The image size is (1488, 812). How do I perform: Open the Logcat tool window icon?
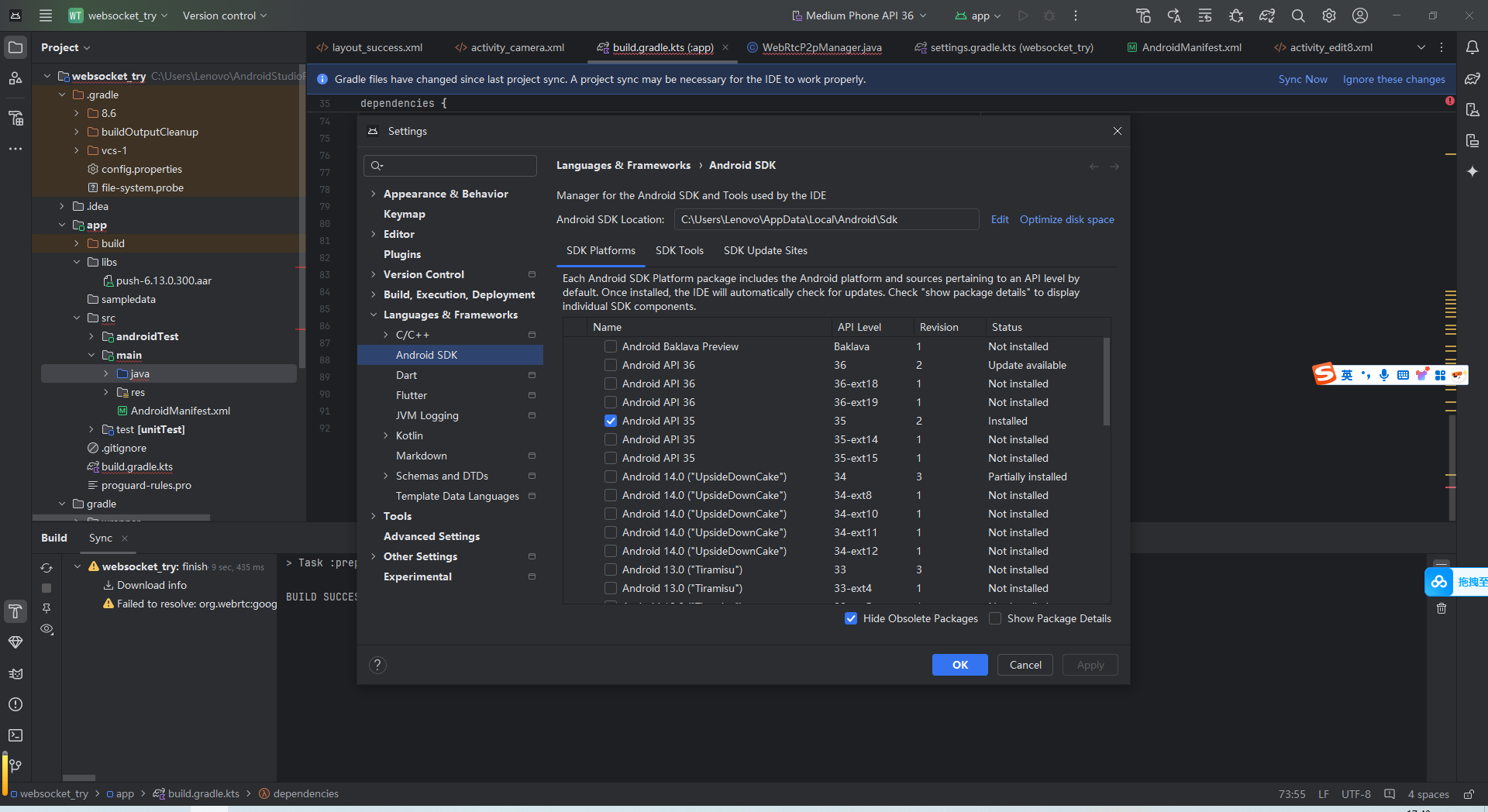[15, 673]
